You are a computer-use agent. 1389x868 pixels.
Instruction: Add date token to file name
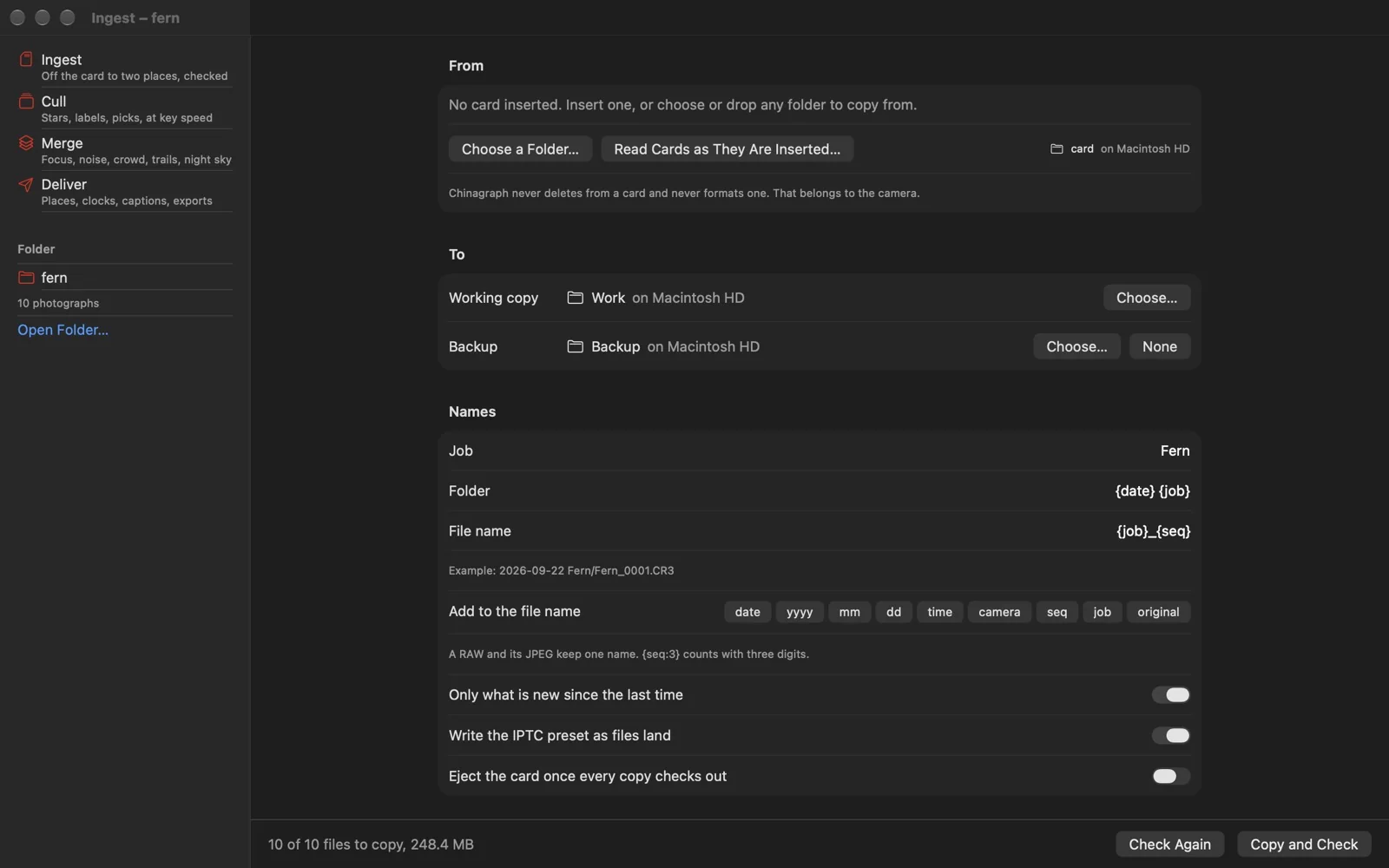coord(747,612)
